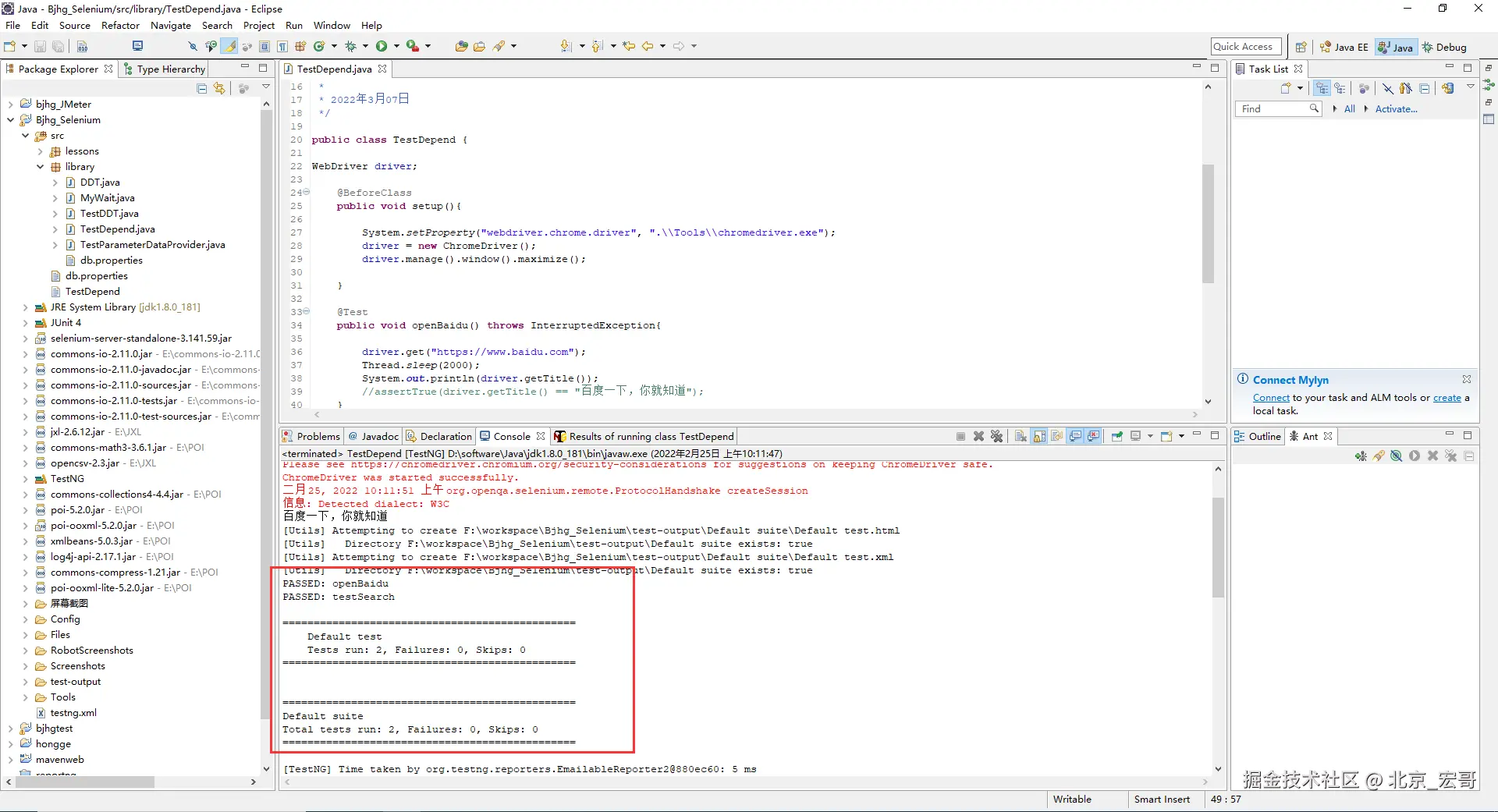This screenshot has height=812, width=1498.
Task: Click the New file wizard icon
Action: click(x=9, y=46)
